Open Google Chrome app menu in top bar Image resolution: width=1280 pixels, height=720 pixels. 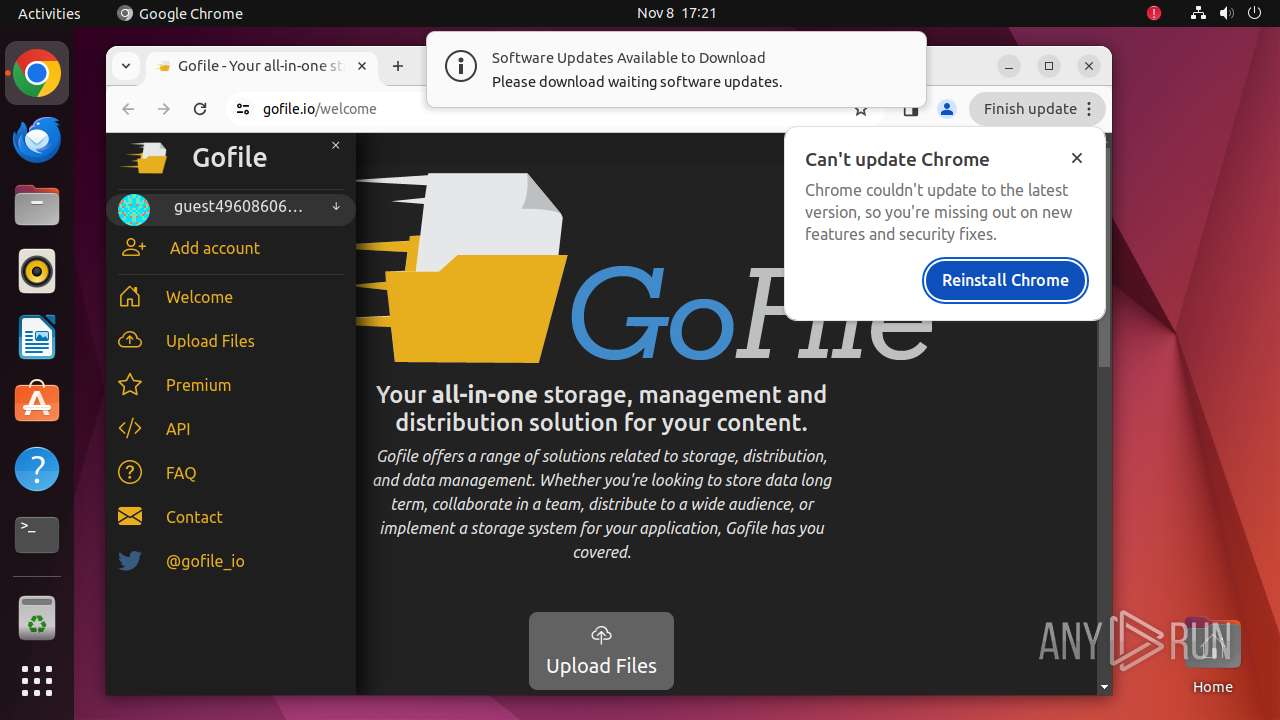[180, 13]
